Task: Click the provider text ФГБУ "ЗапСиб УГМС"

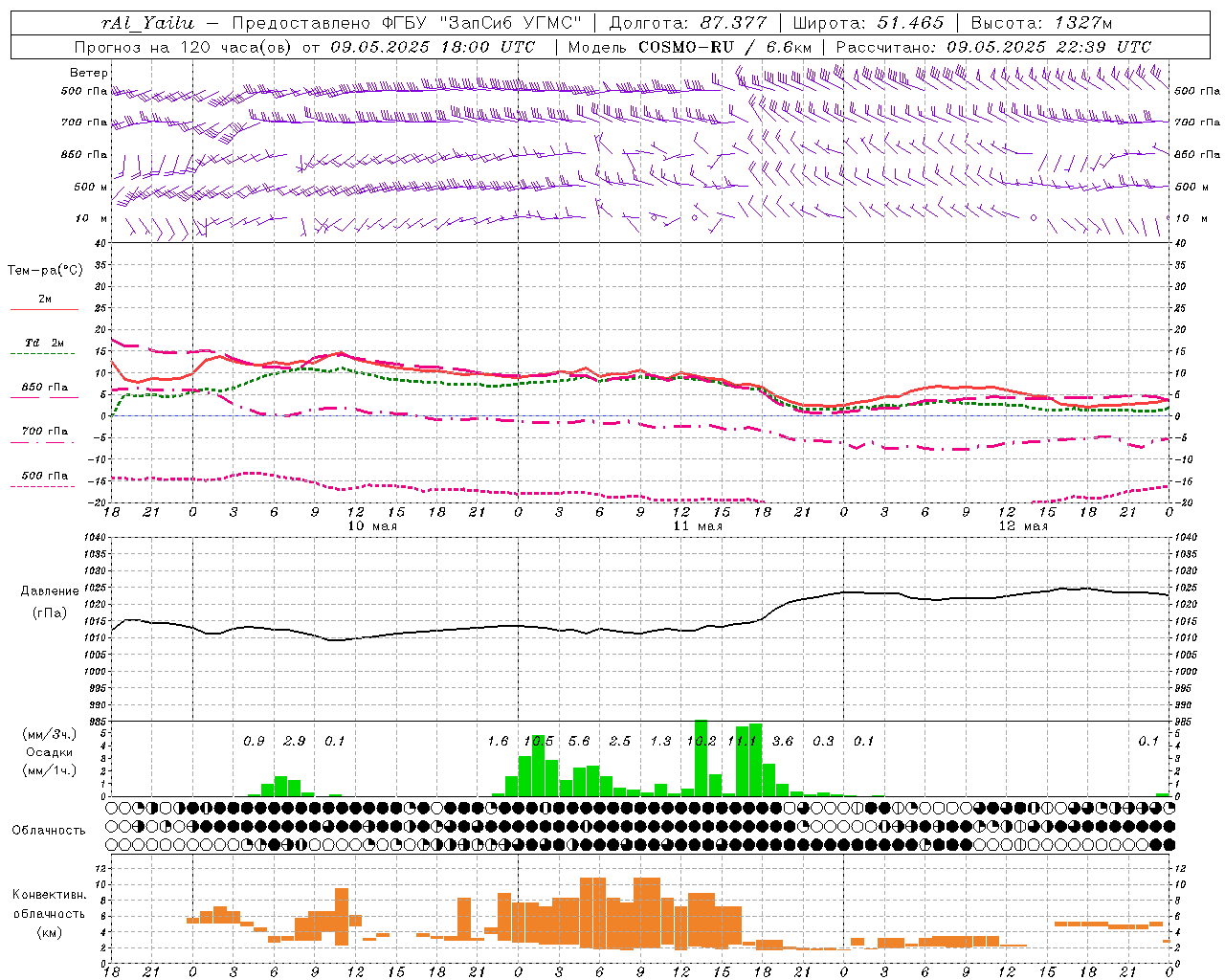Action: (x=480, y=23)
